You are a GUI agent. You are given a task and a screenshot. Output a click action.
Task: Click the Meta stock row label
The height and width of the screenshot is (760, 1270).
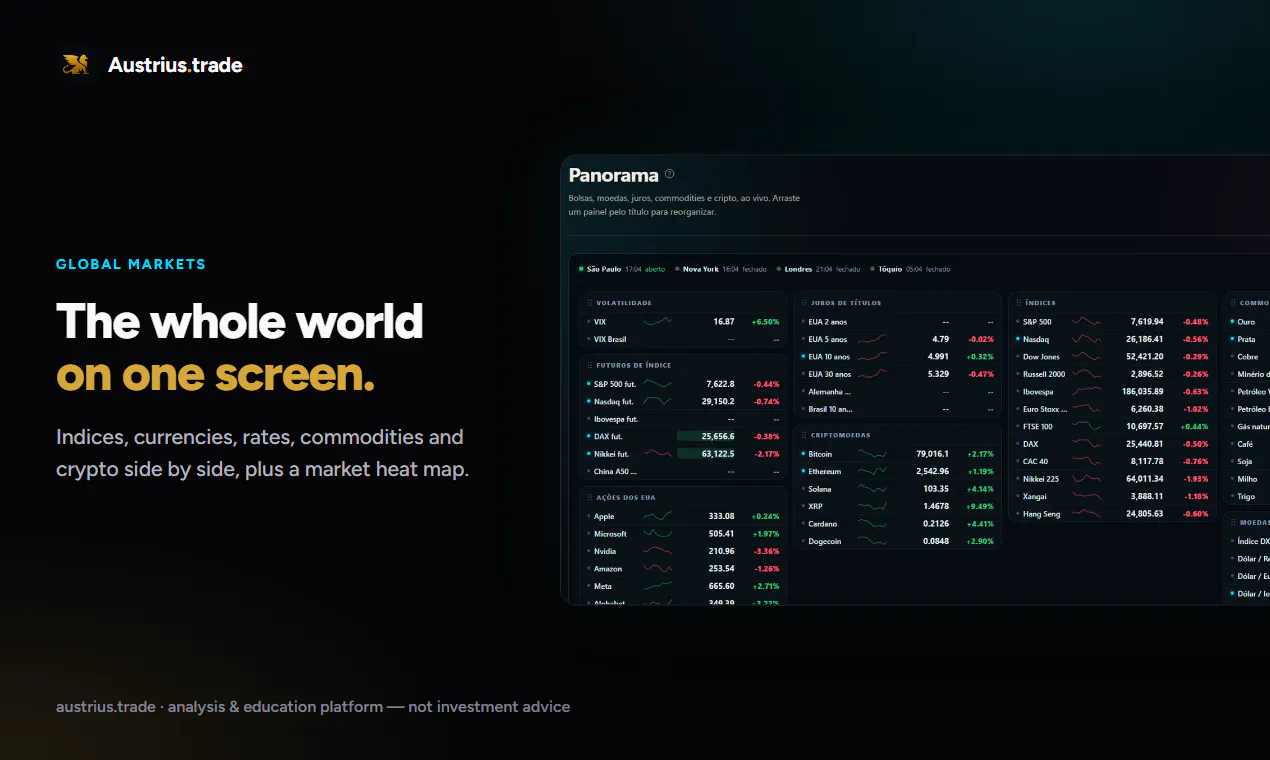[603, 586]
